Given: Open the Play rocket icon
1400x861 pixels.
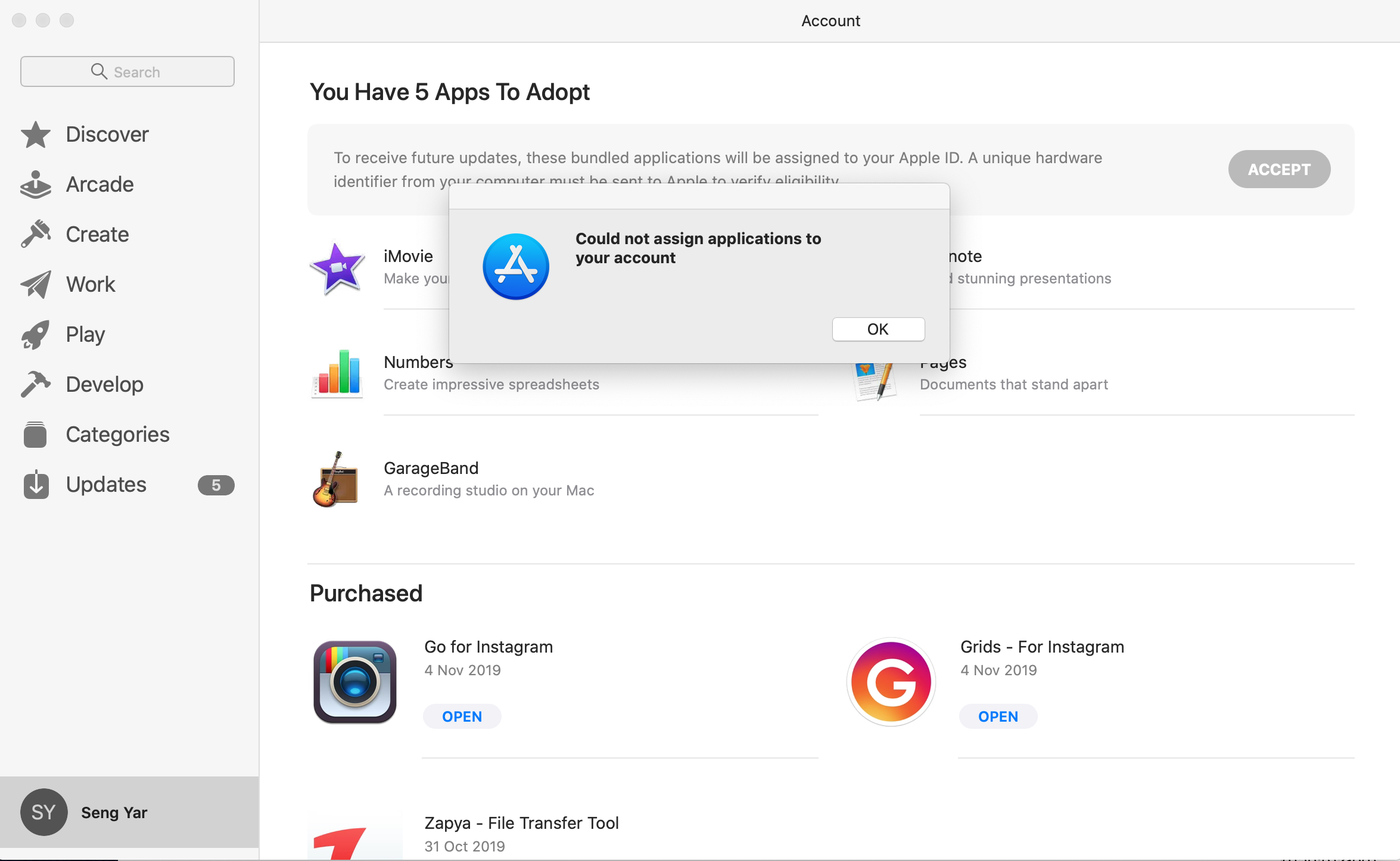Looking at the screenshot, I should click(36, 335).
